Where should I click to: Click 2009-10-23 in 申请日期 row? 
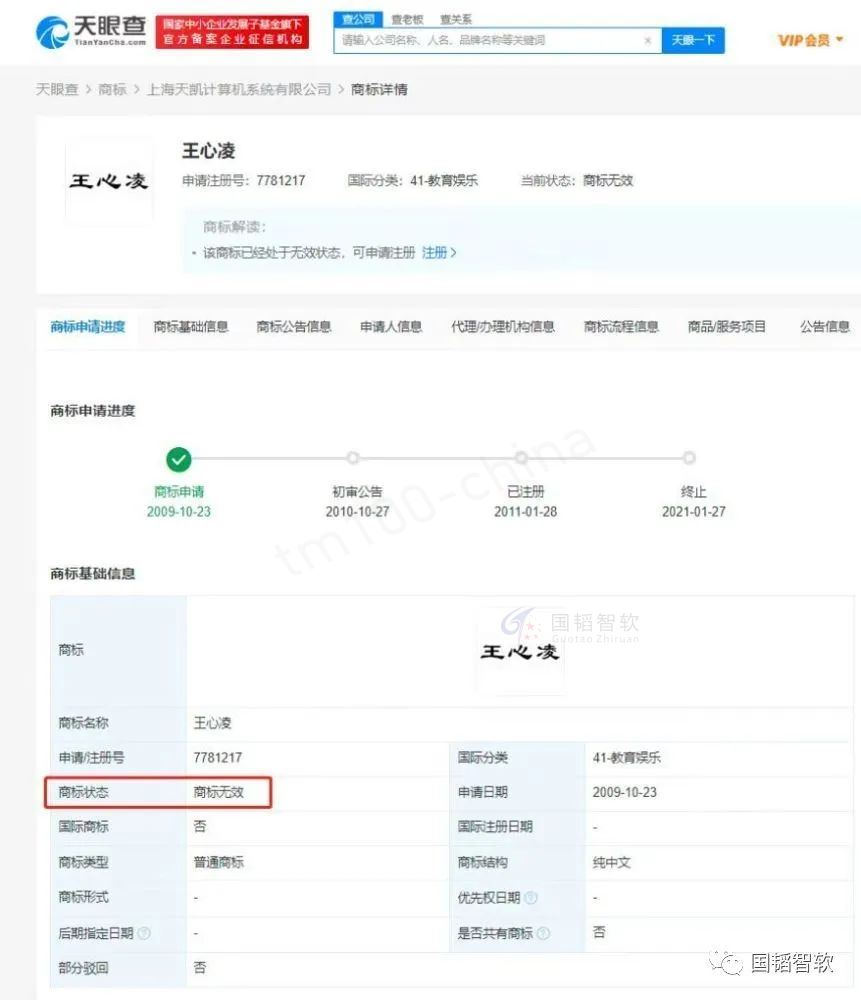point(624,792)
